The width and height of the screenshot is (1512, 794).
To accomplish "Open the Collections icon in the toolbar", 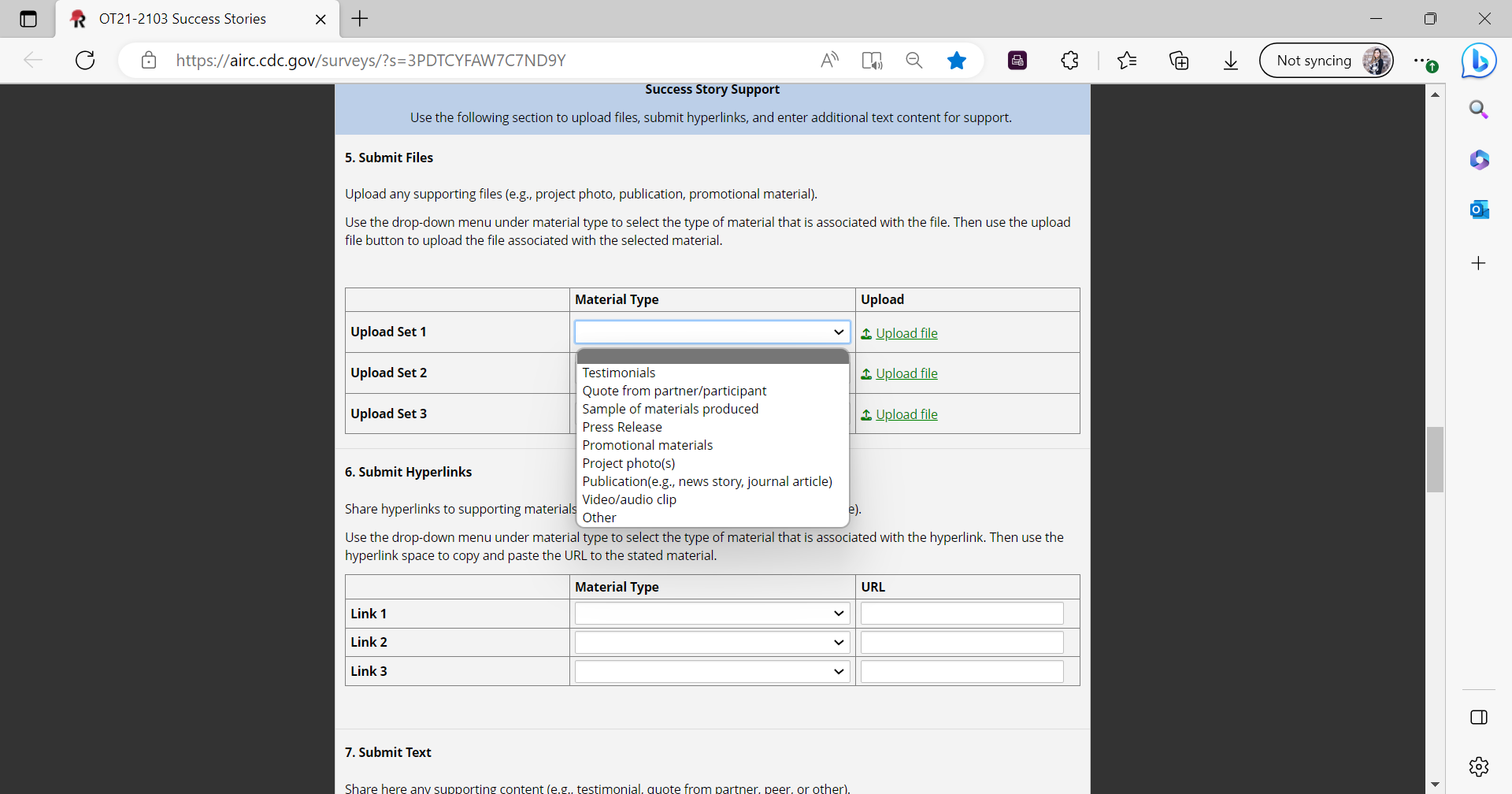I will tap(1179, 61).
